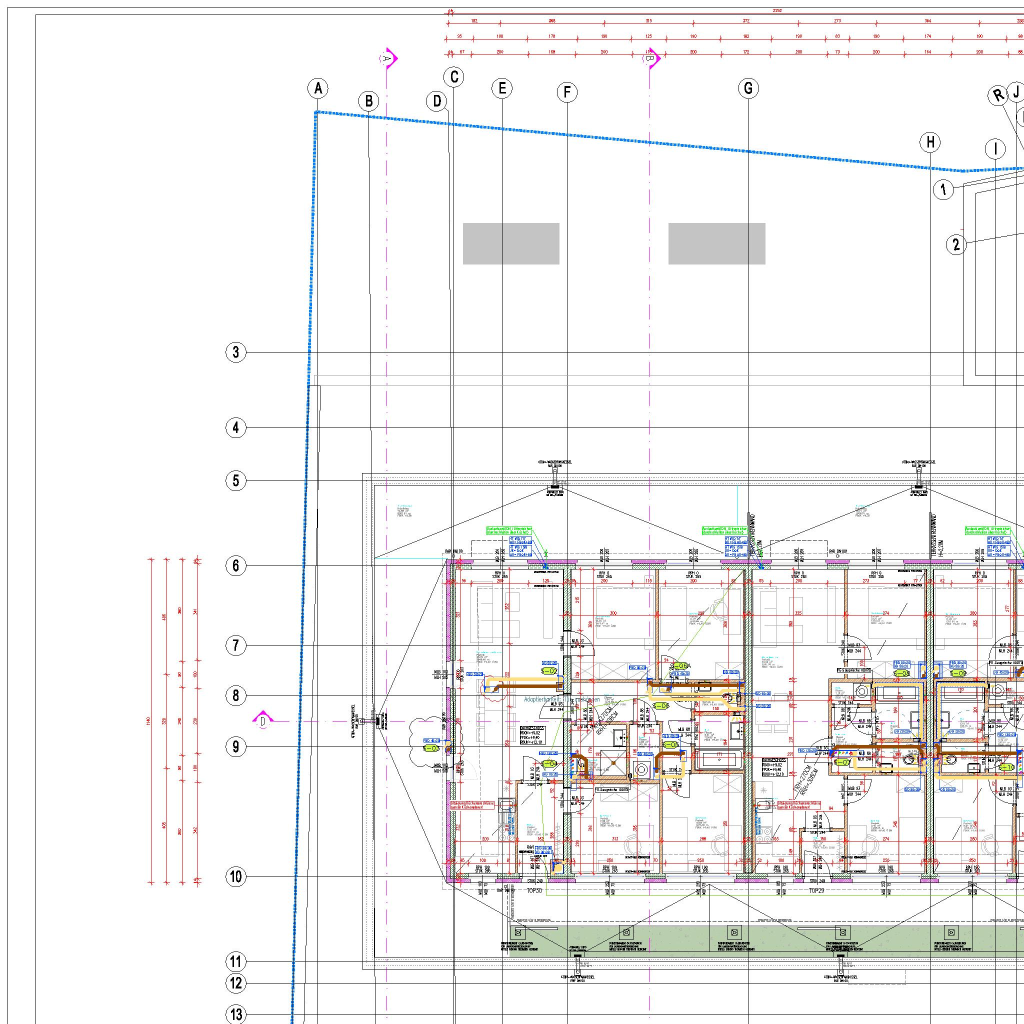Select circular grid bubble G
The height and width of the screenshot is (1024, 1024).
click(749, 88)
